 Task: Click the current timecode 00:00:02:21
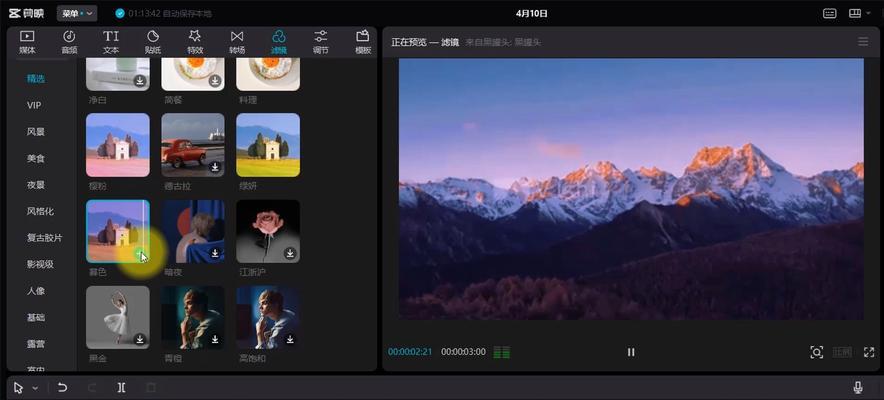point(410,352)
